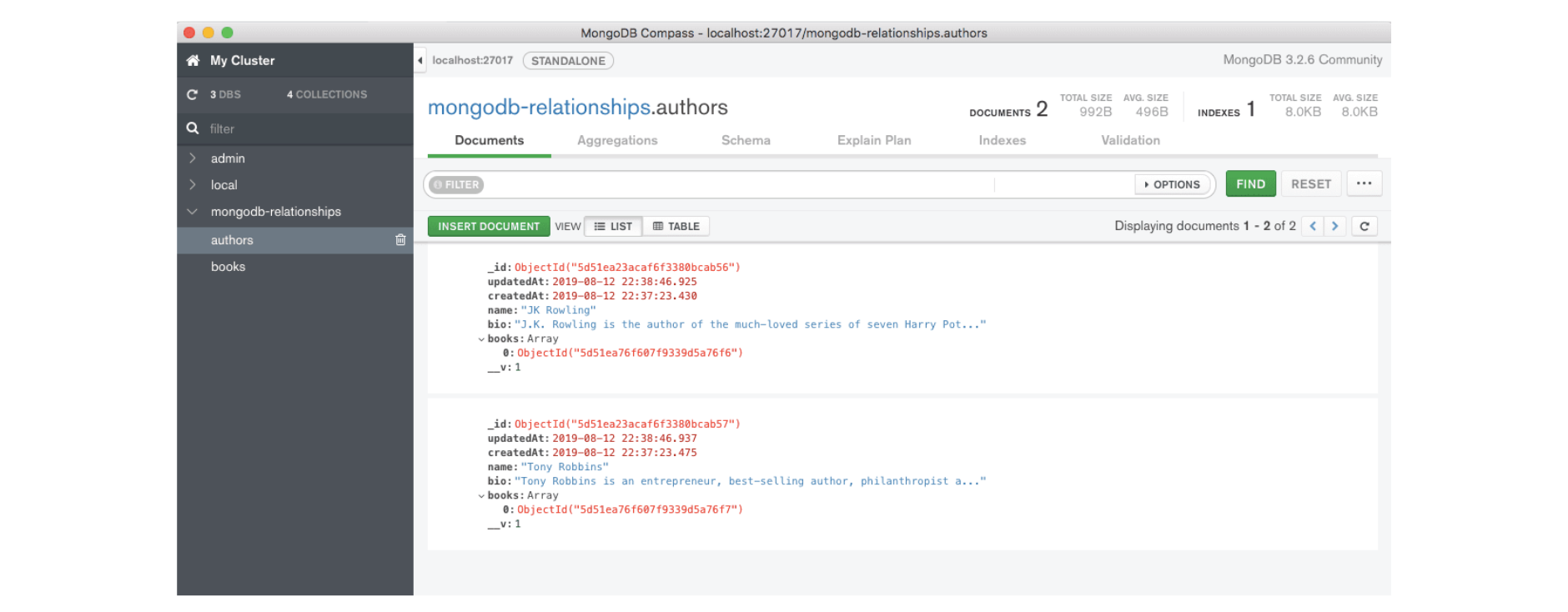Click the 4 COLLECTIONS label
1568x612 pixels.
click(327, 94)
